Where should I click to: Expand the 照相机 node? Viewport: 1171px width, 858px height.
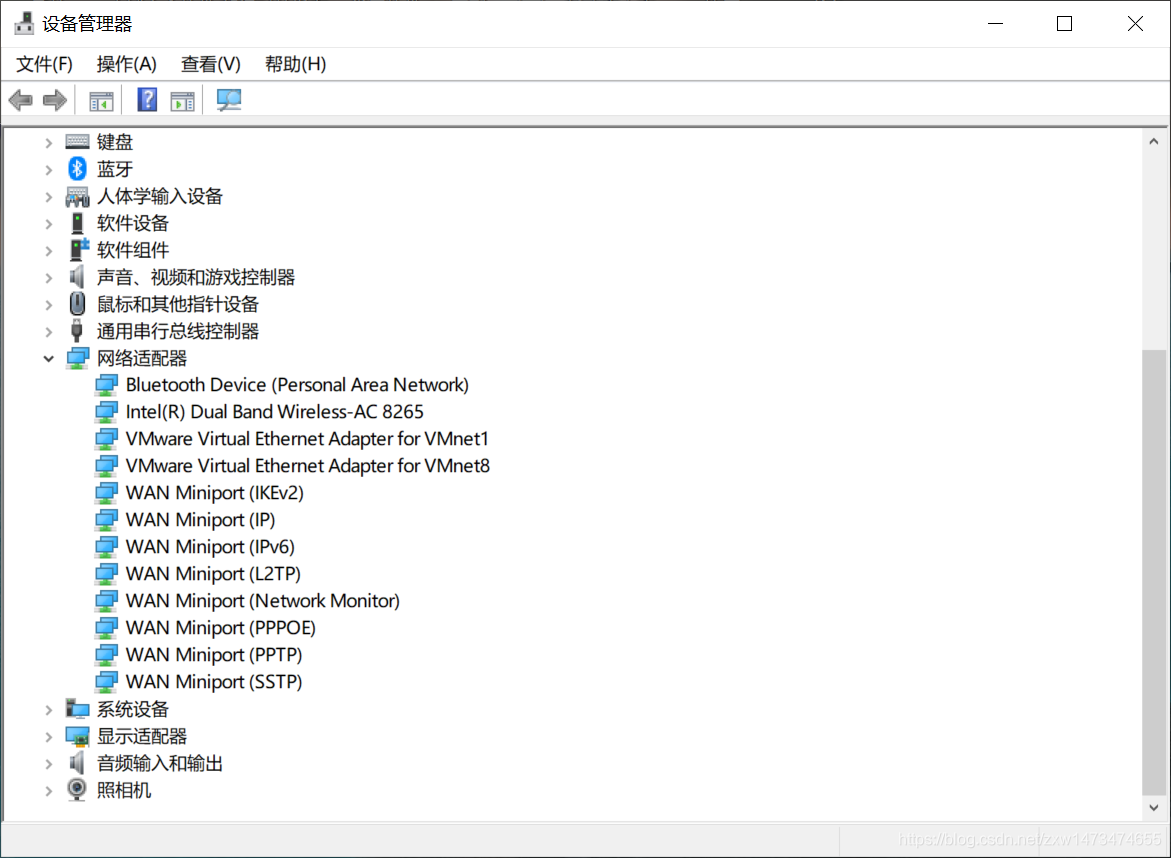pos(49,791)
